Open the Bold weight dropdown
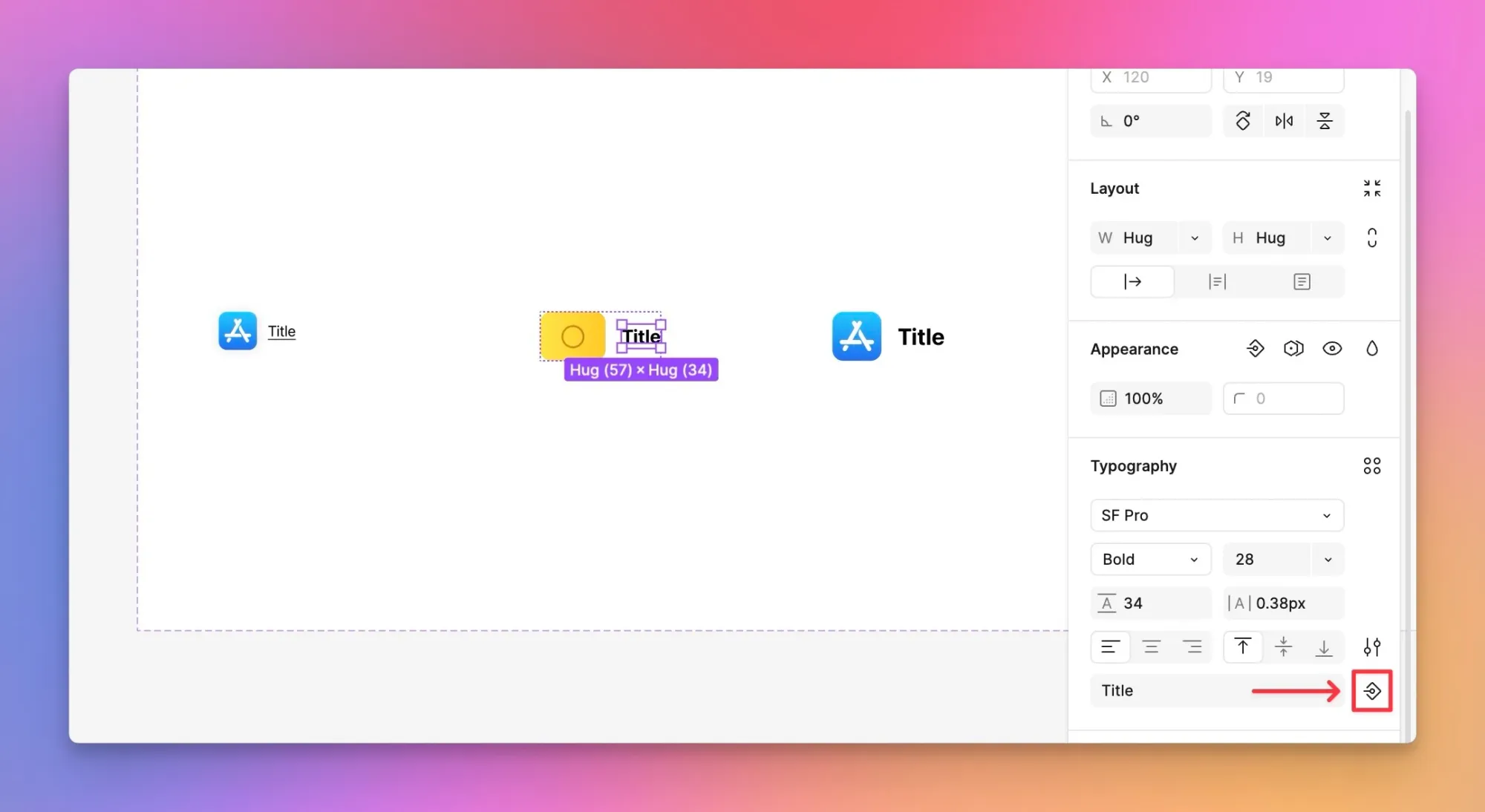This screenshot has width=1485, height=812. (1150, 559)
